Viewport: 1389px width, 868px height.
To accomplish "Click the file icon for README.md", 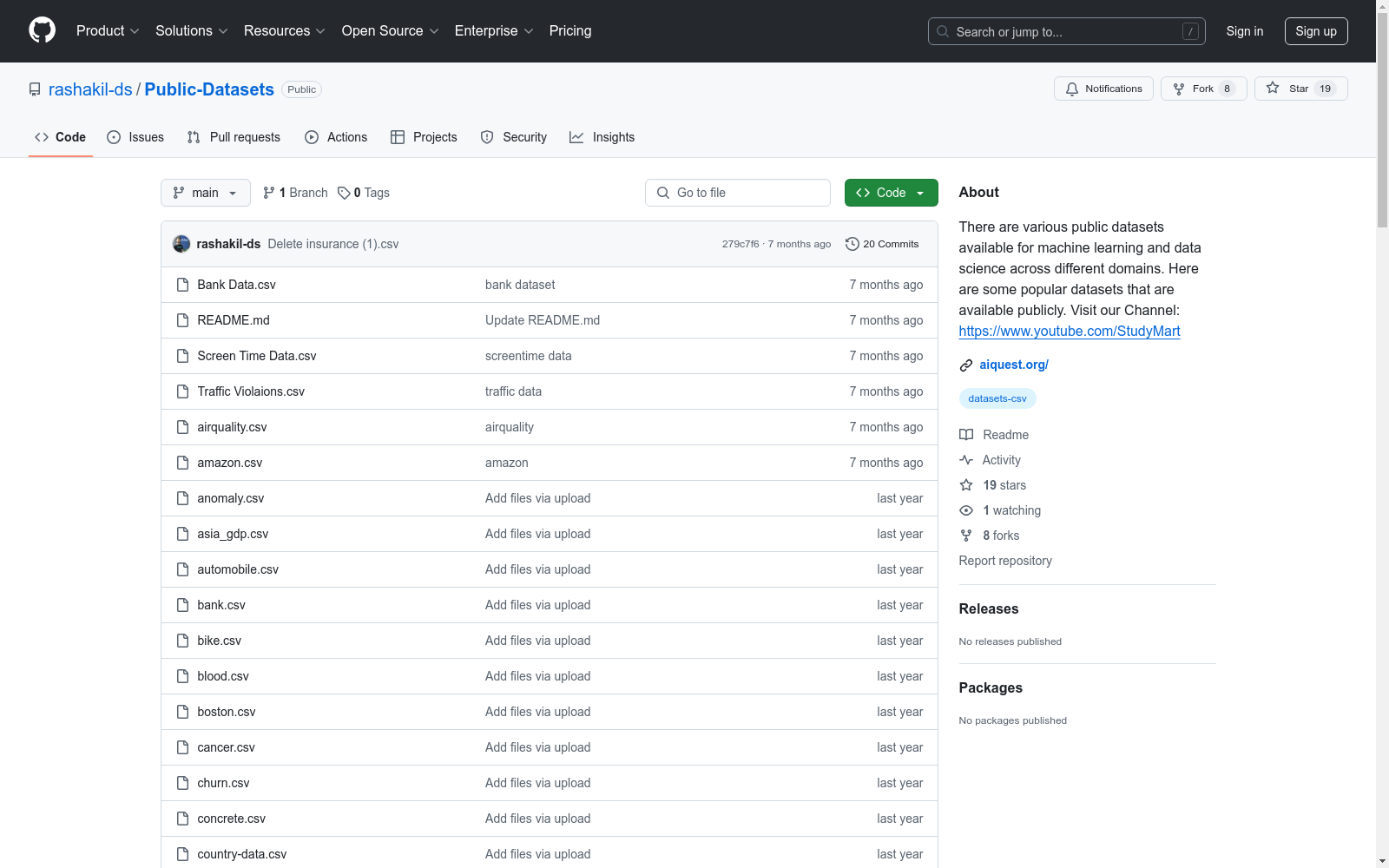I will pos(182,320).
